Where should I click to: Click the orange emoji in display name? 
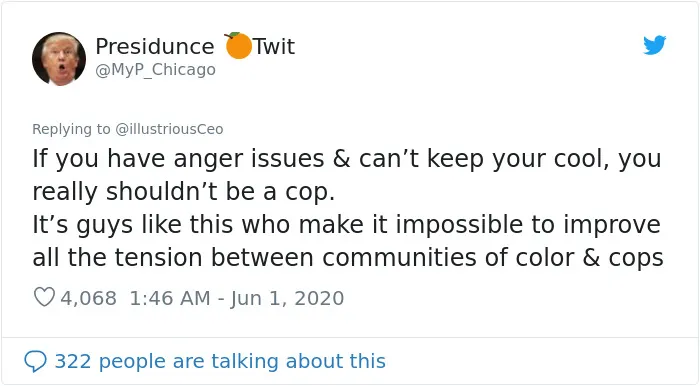pos(238,46)
